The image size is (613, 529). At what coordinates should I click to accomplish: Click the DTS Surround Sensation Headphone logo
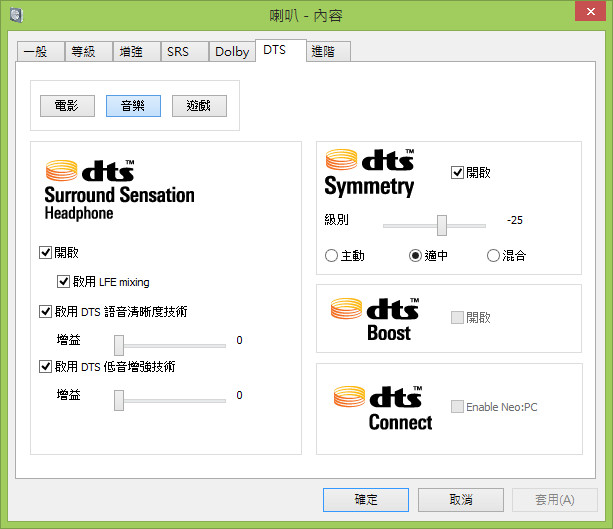[119, 190]
